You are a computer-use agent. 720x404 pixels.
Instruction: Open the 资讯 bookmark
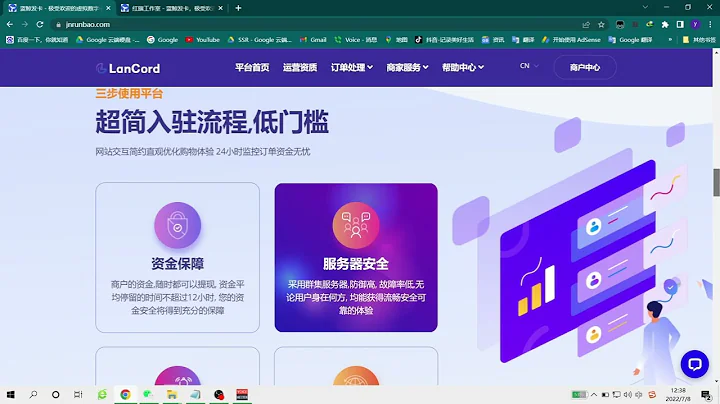pyautogui.click(x=493, y=40)
